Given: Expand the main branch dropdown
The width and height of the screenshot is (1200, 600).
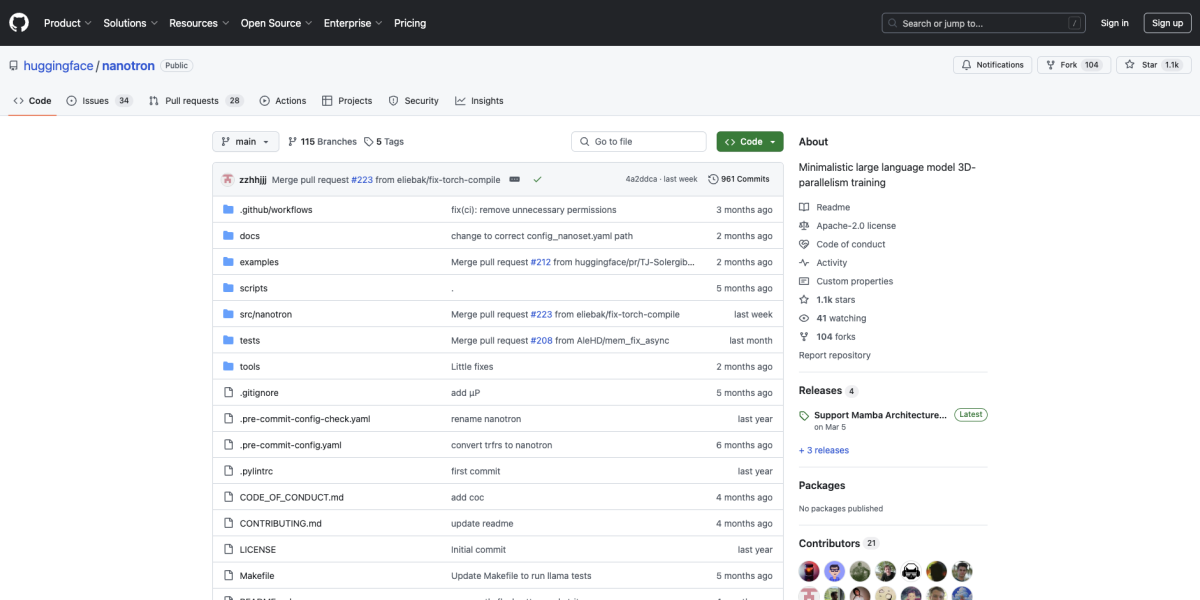Looking at the screenshot, I should [x=245, y=142].
